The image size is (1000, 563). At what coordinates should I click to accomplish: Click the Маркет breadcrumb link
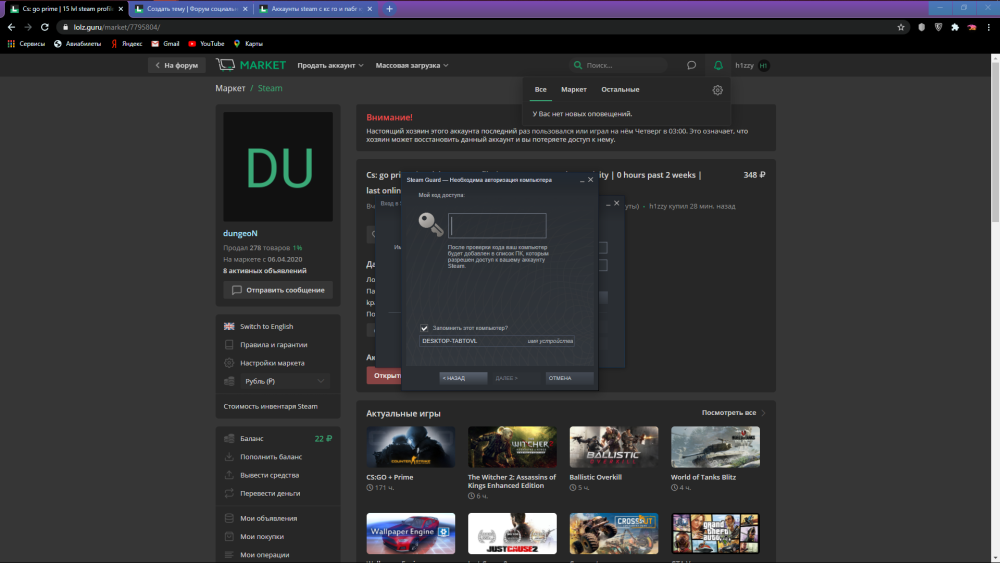click(x=230, y=88)
